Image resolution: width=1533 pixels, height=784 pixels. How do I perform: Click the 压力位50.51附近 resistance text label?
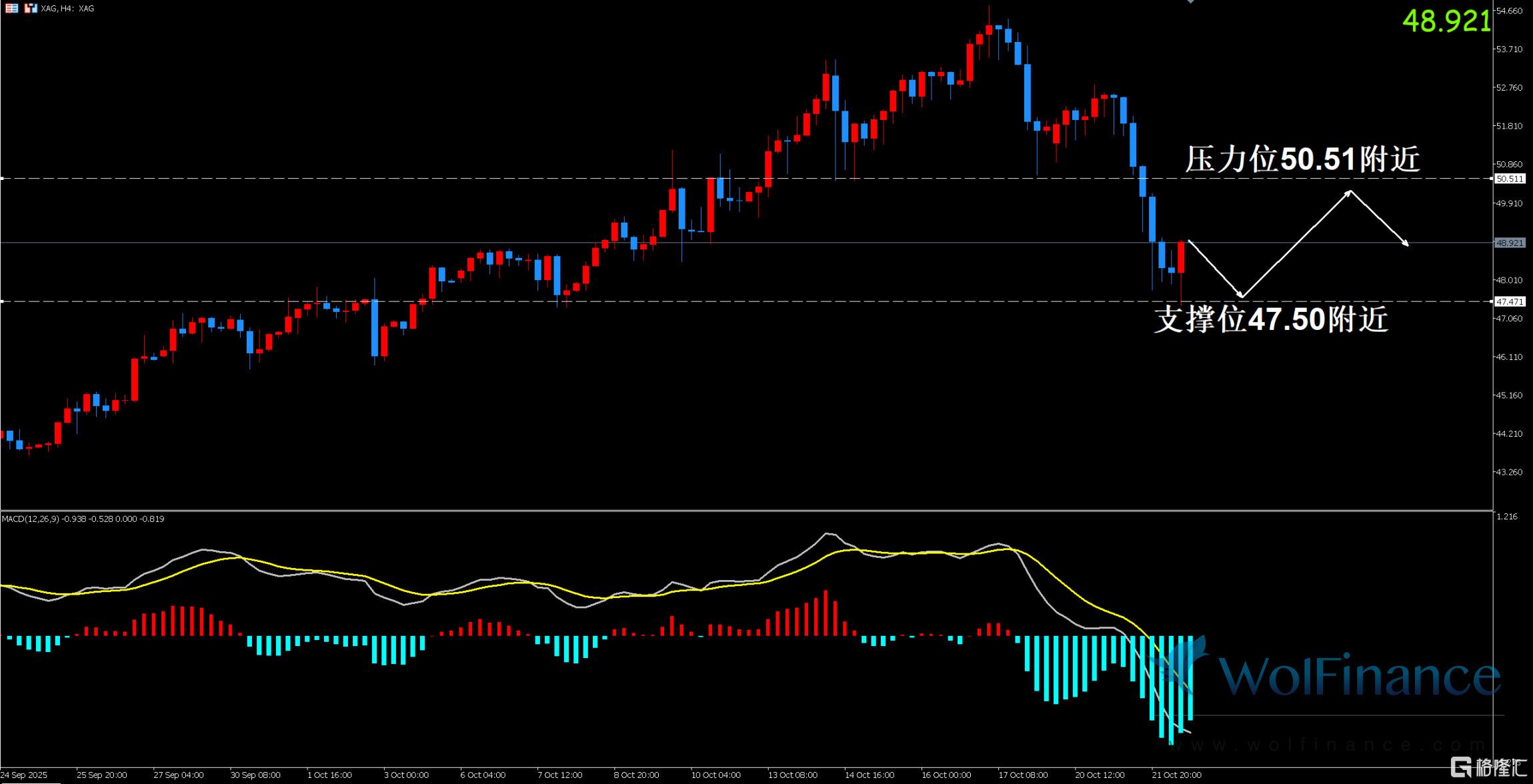point(1302,159)
